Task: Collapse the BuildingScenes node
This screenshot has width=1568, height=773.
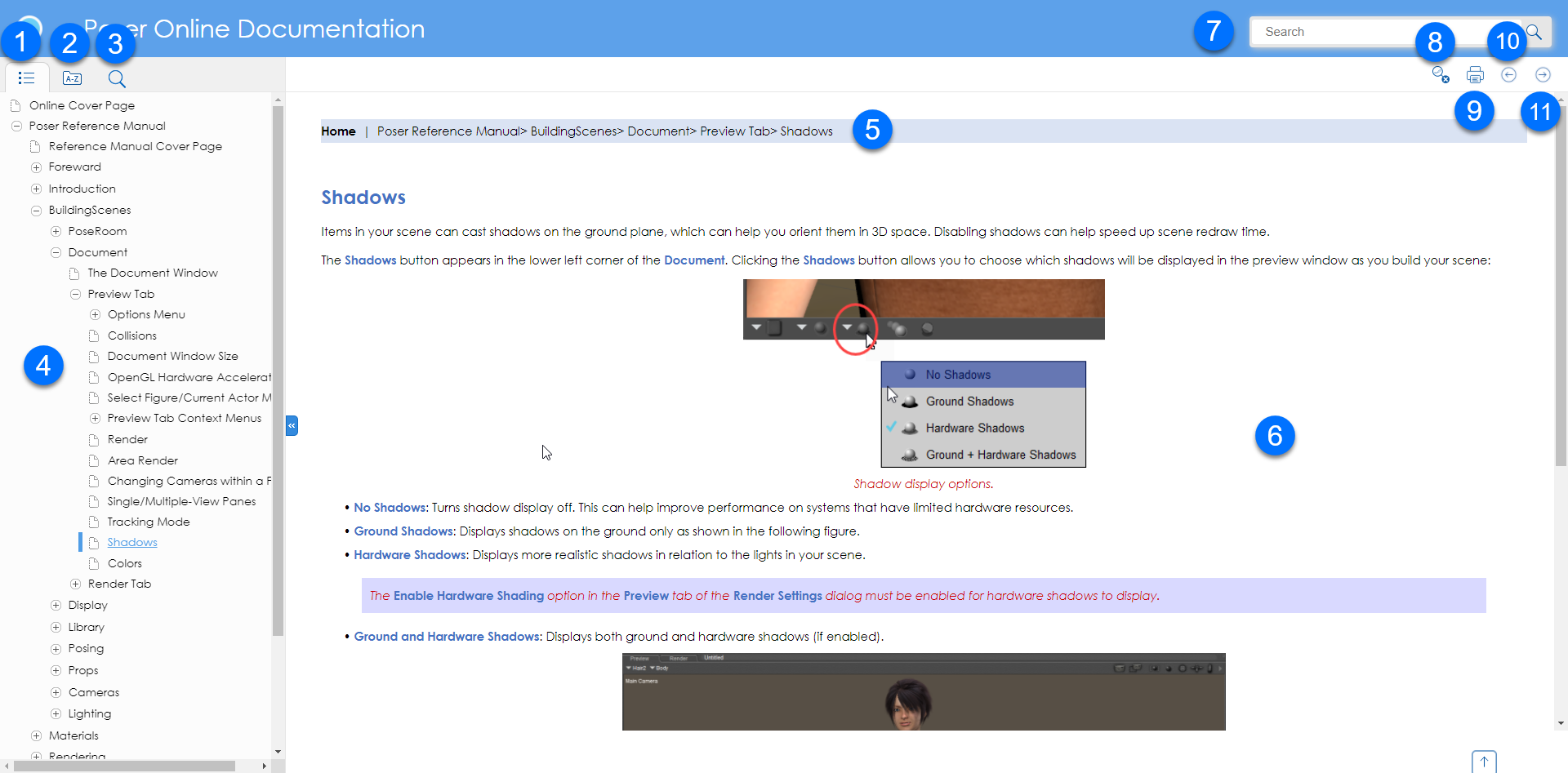Action: (x=36, y=211)
